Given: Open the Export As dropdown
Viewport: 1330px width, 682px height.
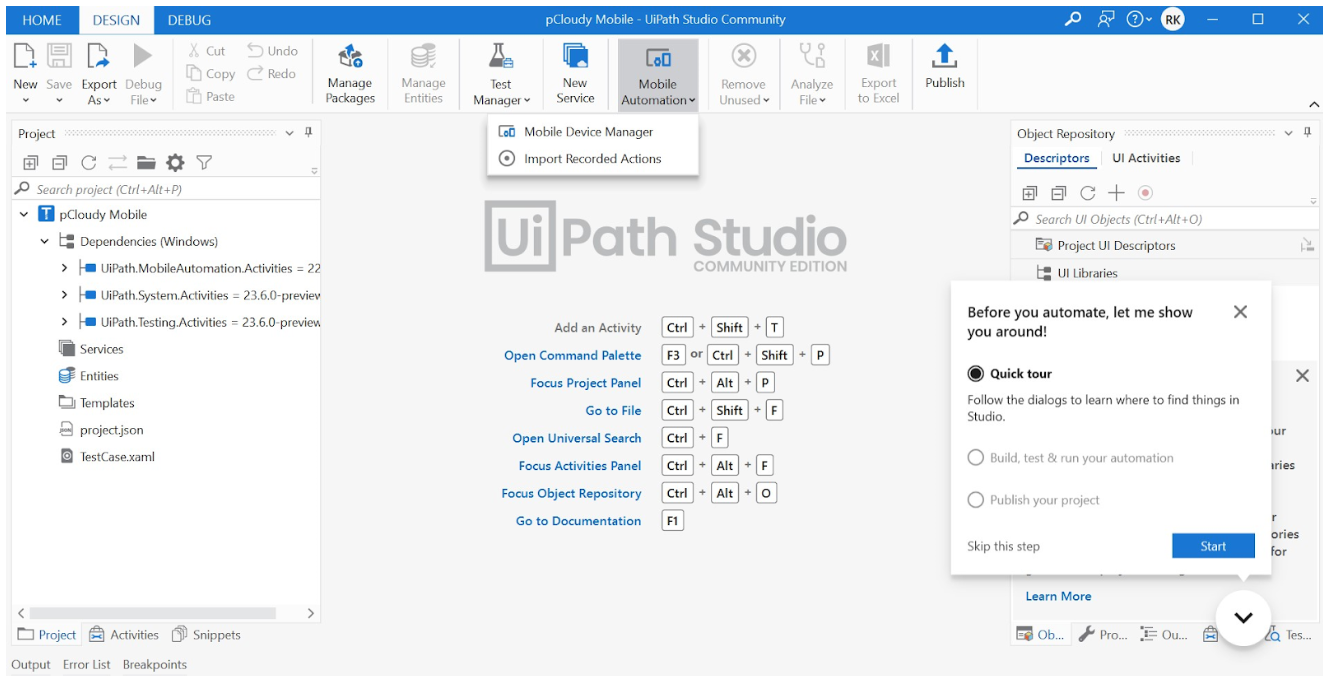Looking at the screenshot, I should pyautogui.click(x=98, y=100).
